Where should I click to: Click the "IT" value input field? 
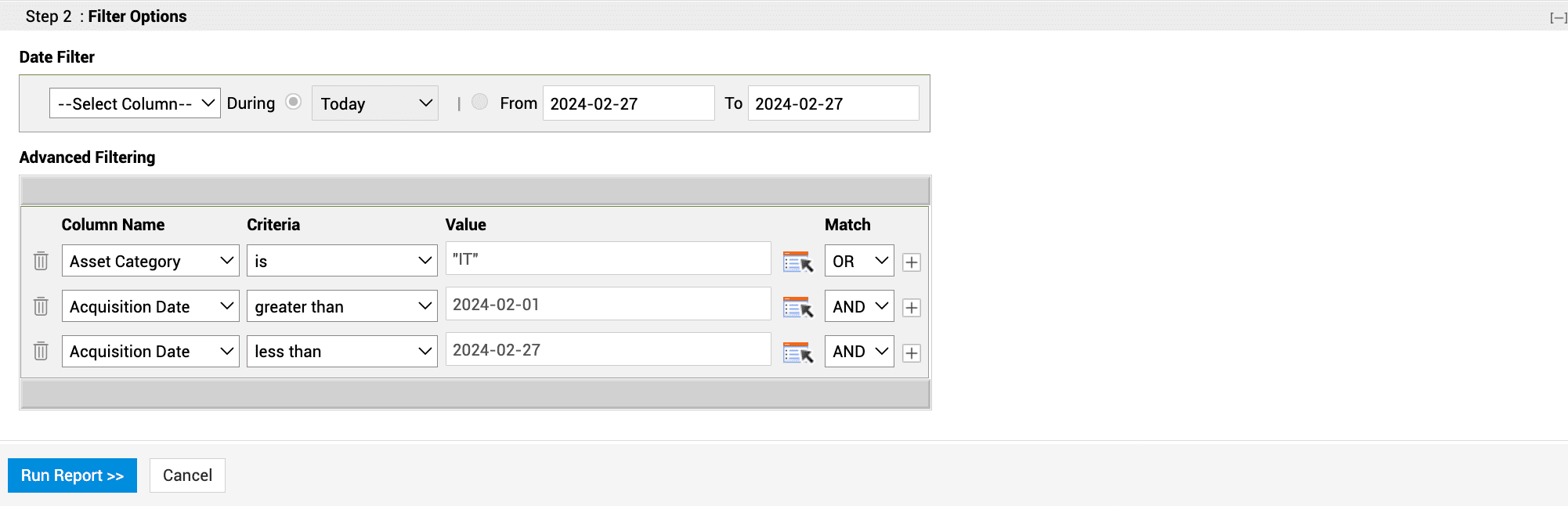(x=608, y=259)
